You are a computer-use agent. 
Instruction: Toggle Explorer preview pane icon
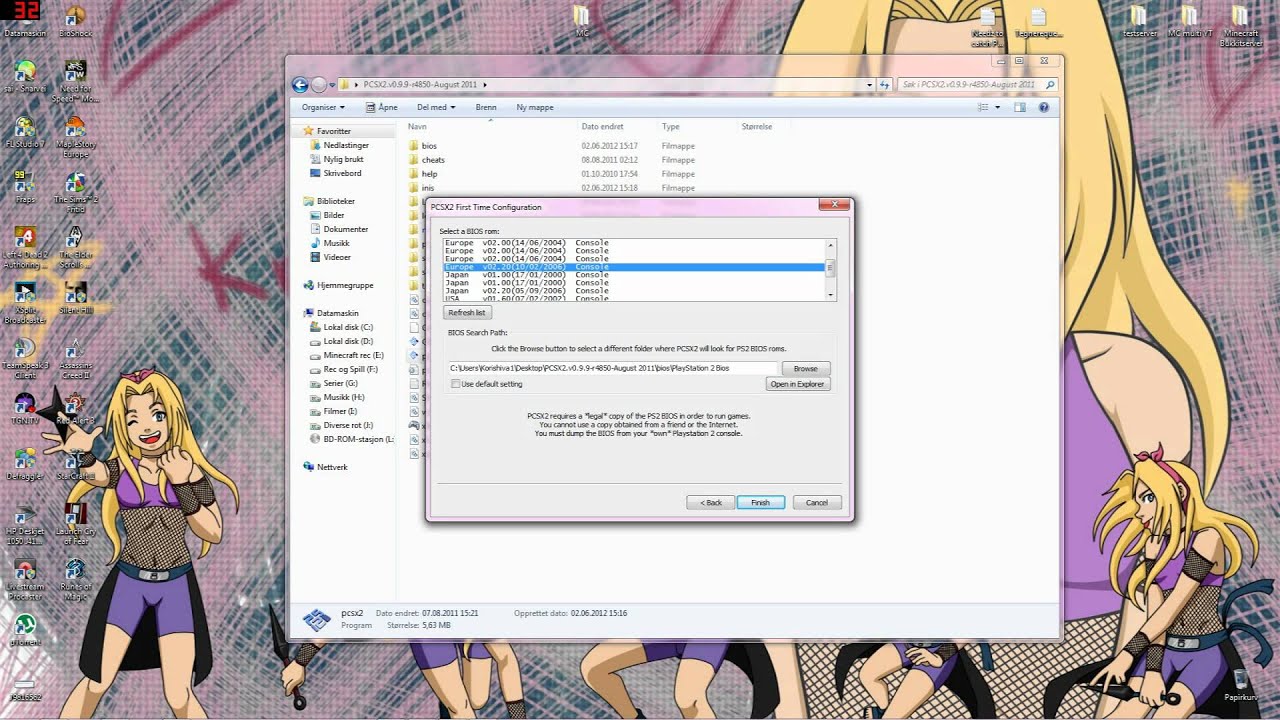pyautogui.click(x=1022, y=107)
